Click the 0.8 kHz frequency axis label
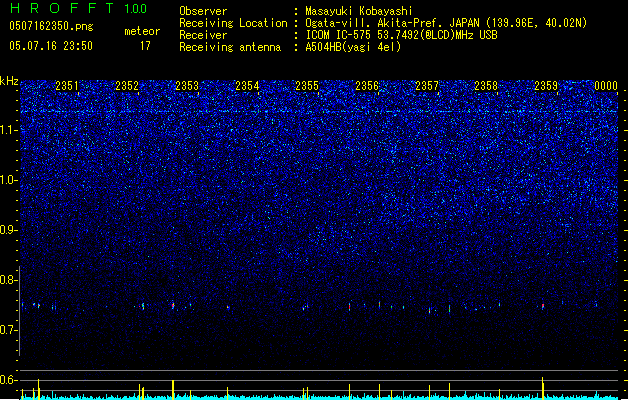Viewport: 629px width, 400px height. pos(9,280)
